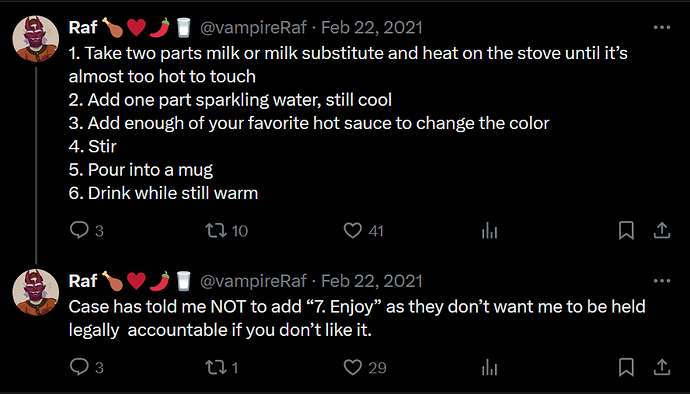The width and height of the screenshot is (690, 394).
Task: Share the recipe tweet
Action: (x=661, y=230)
